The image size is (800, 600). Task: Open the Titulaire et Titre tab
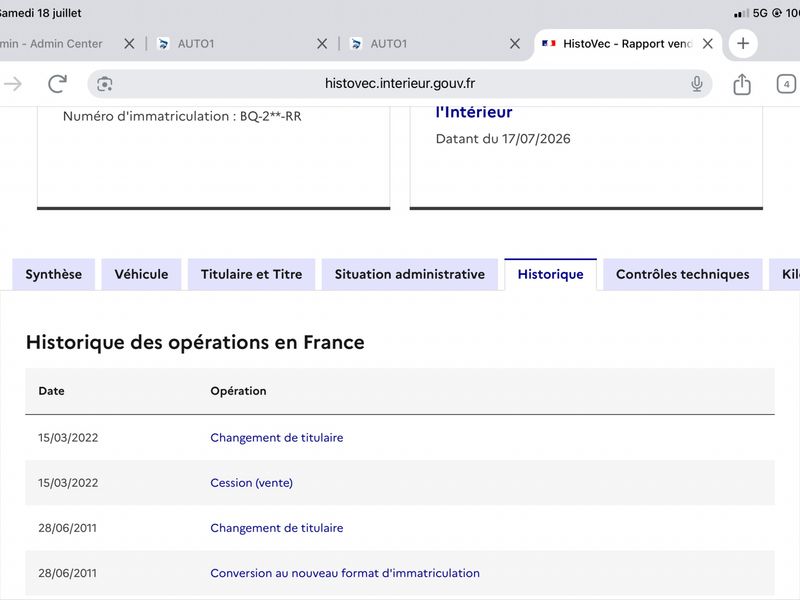coord(252,274)
